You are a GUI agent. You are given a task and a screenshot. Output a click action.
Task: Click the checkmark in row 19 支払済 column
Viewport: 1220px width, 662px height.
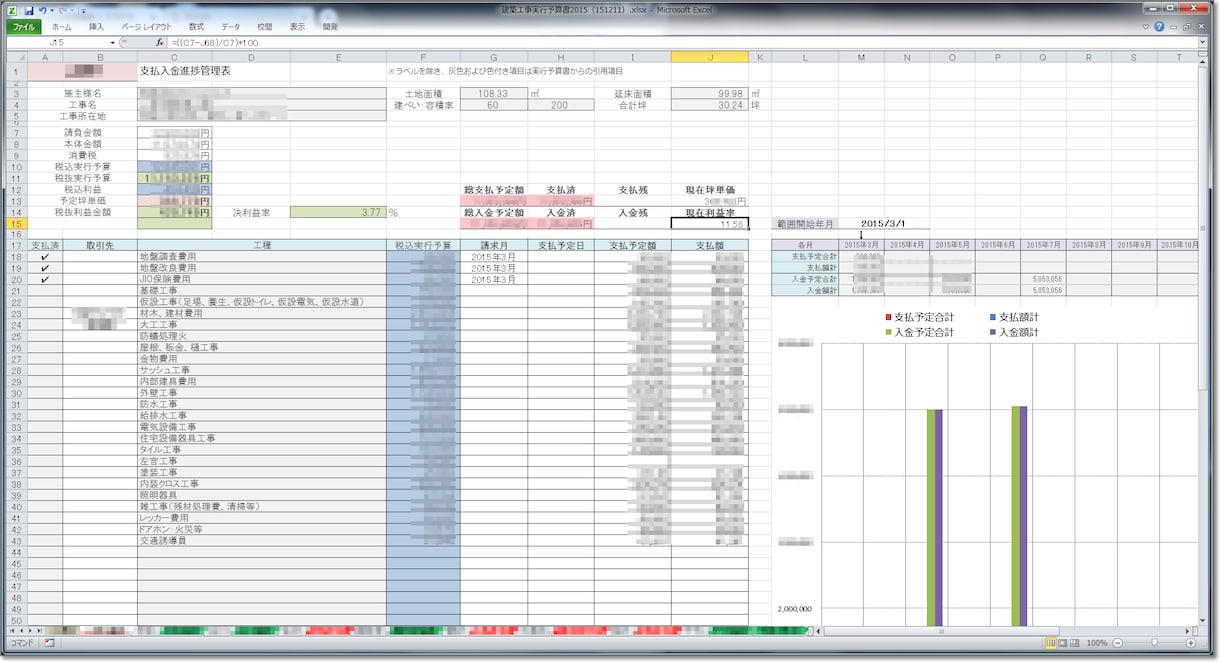[45, 268]
